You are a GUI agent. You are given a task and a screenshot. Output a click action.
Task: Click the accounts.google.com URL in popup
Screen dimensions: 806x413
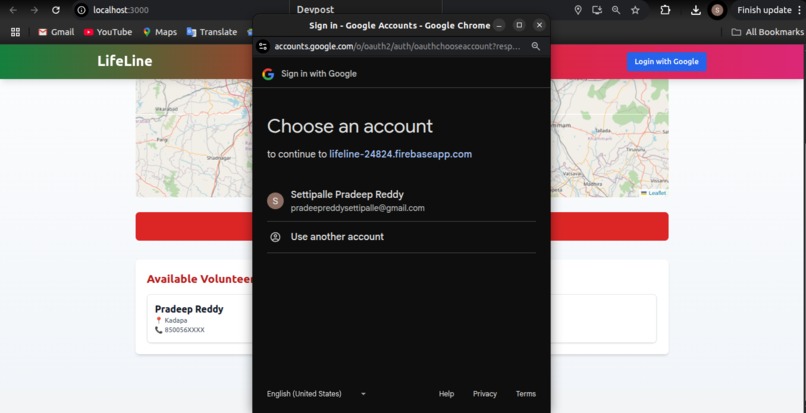pyautogui.click(x=397, y=46)
